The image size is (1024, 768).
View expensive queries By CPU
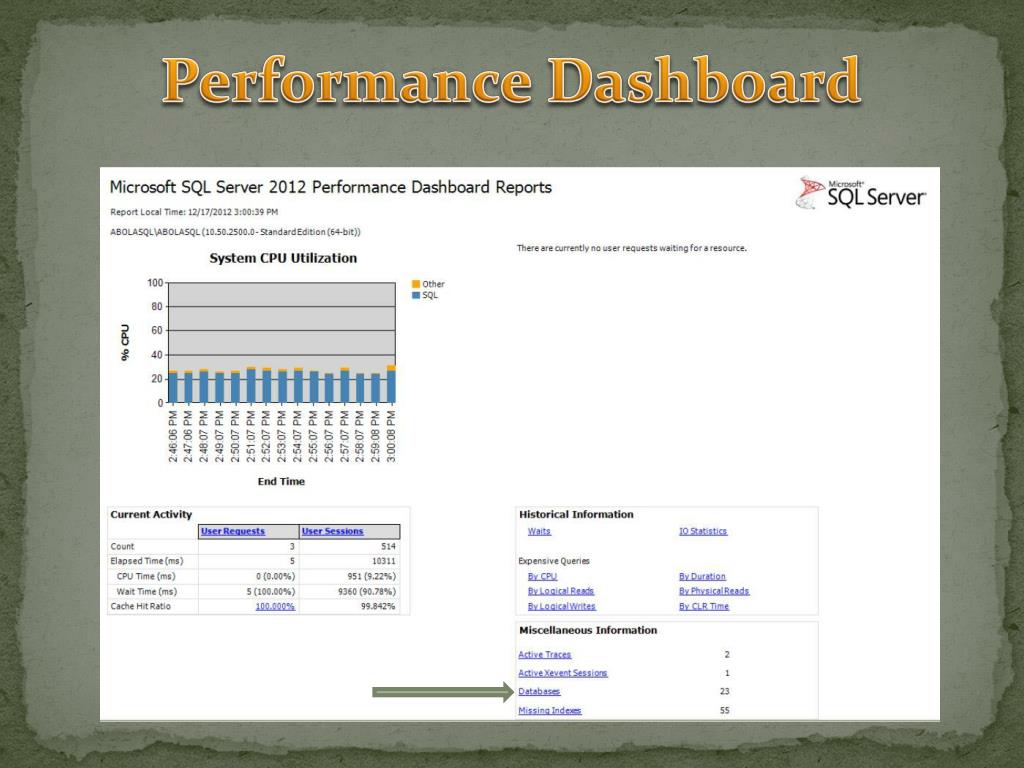point(542,576)
